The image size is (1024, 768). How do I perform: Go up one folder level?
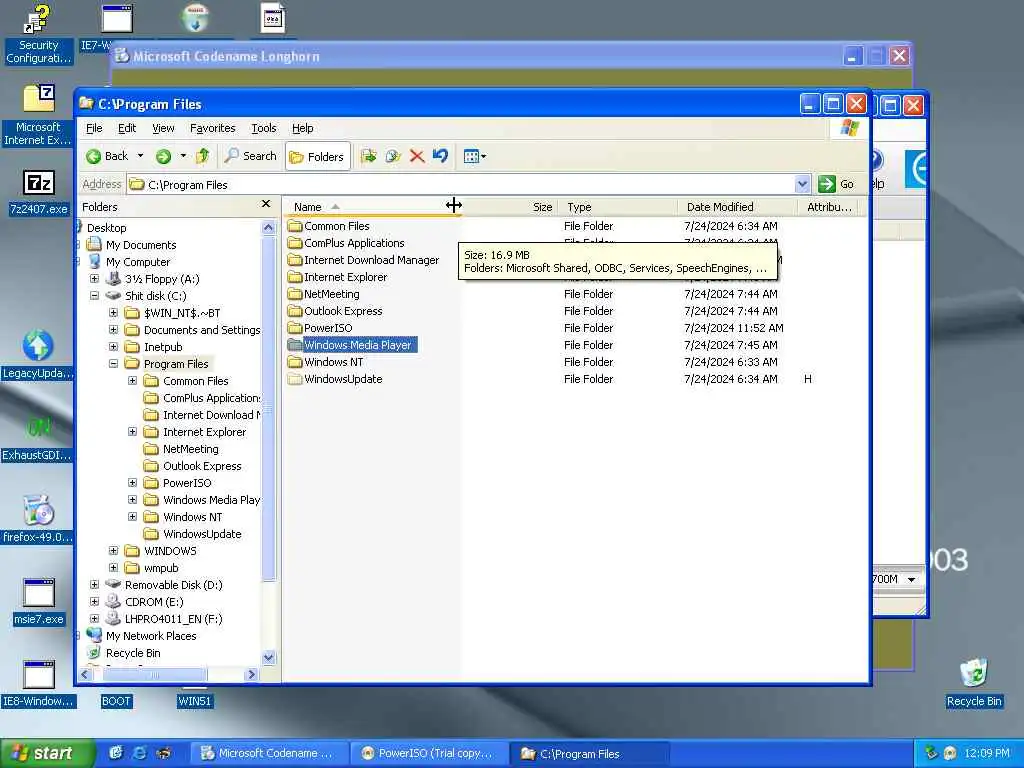(x=203, y=156)
